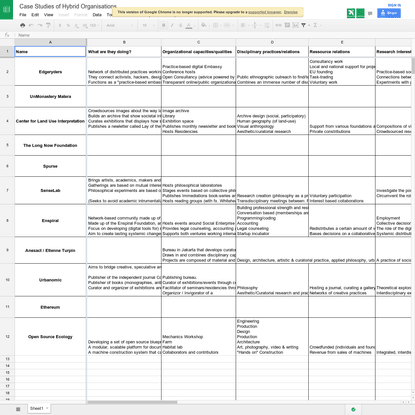Open the horizontal align tool
The image size is (415, 415).
click(x=243, y=25)
